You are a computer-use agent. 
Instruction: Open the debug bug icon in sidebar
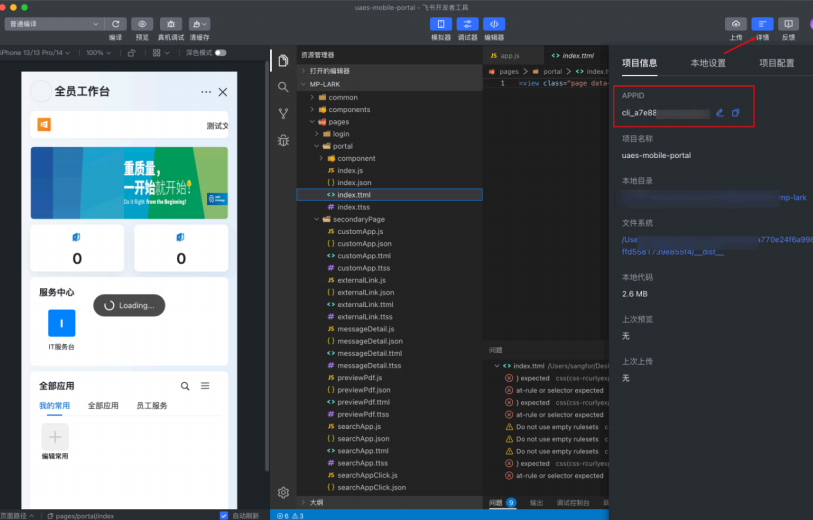283,141
